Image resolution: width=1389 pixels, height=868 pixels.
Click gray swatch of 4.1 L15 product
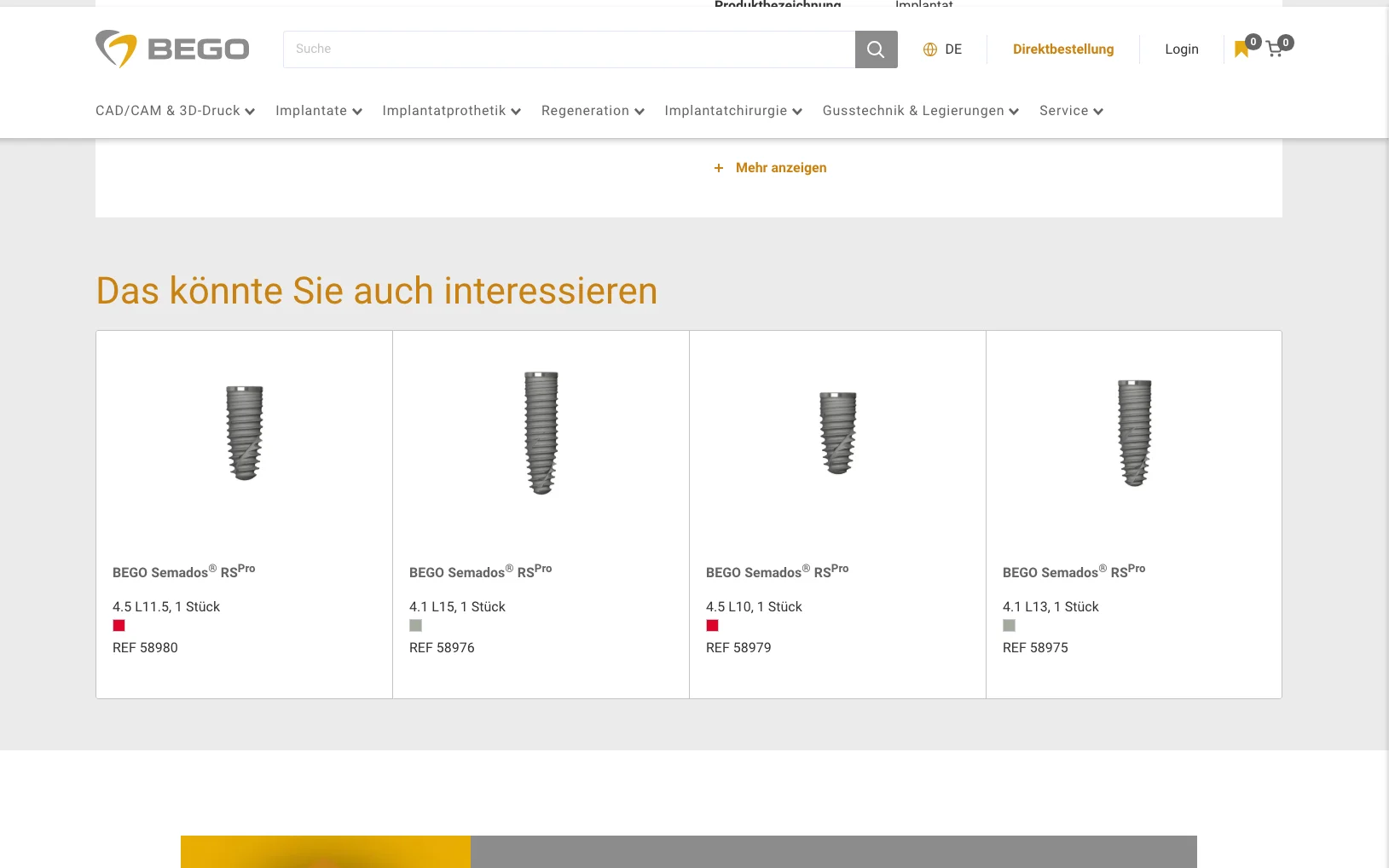(415, 626)
